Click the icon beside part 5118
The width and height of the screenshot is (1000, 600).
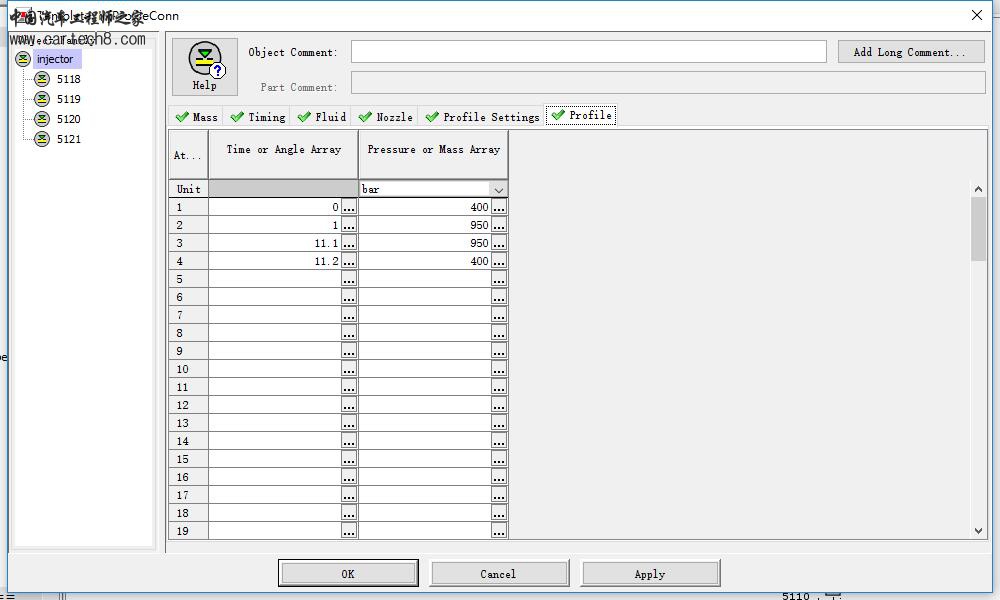click(x=42, y=79)
